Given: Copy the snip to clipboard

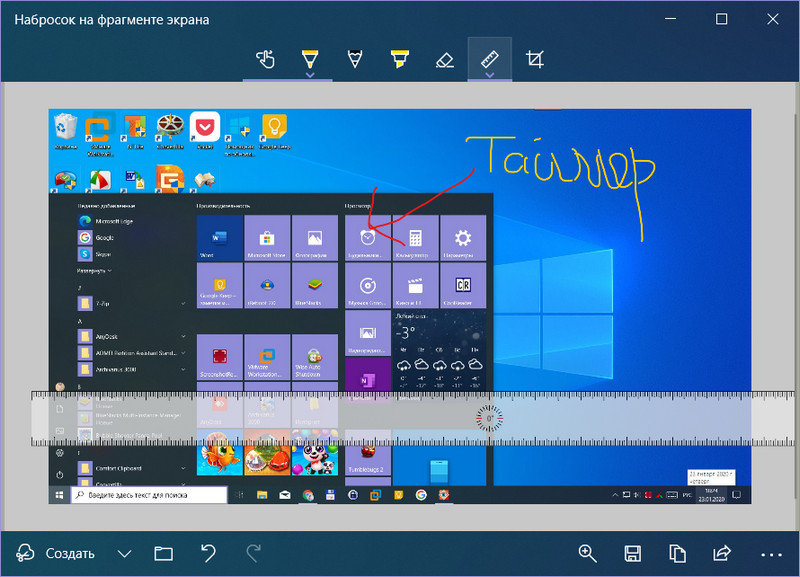Looking at the screenshot, I should click(x=677, y=554).
